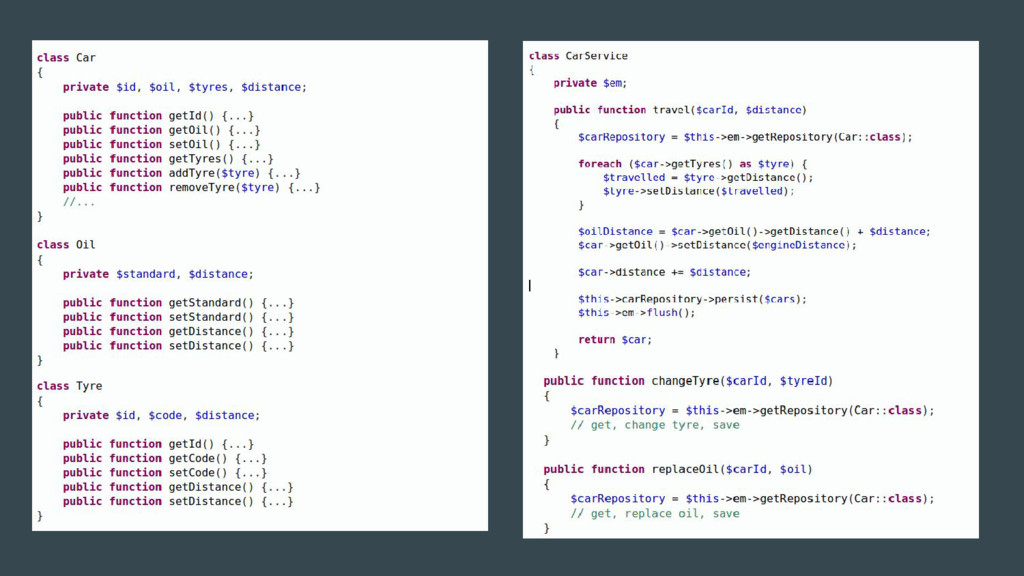
Task: Select the line starting with "$oilDistance ="
Action: (x=754, y=232)
